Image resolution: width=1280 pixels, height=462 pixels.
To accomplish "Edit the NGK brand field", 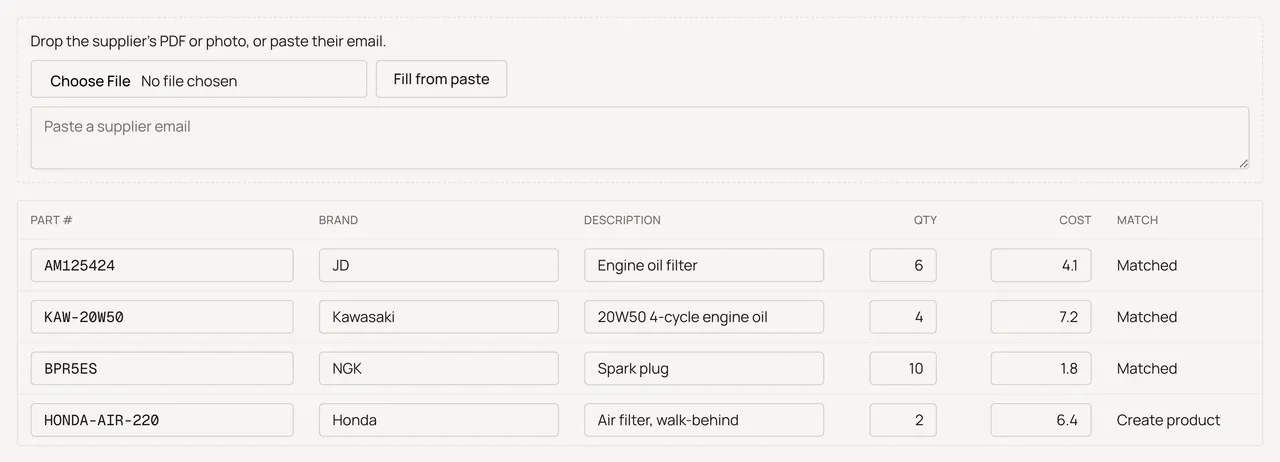I will (x=439, y=368).
